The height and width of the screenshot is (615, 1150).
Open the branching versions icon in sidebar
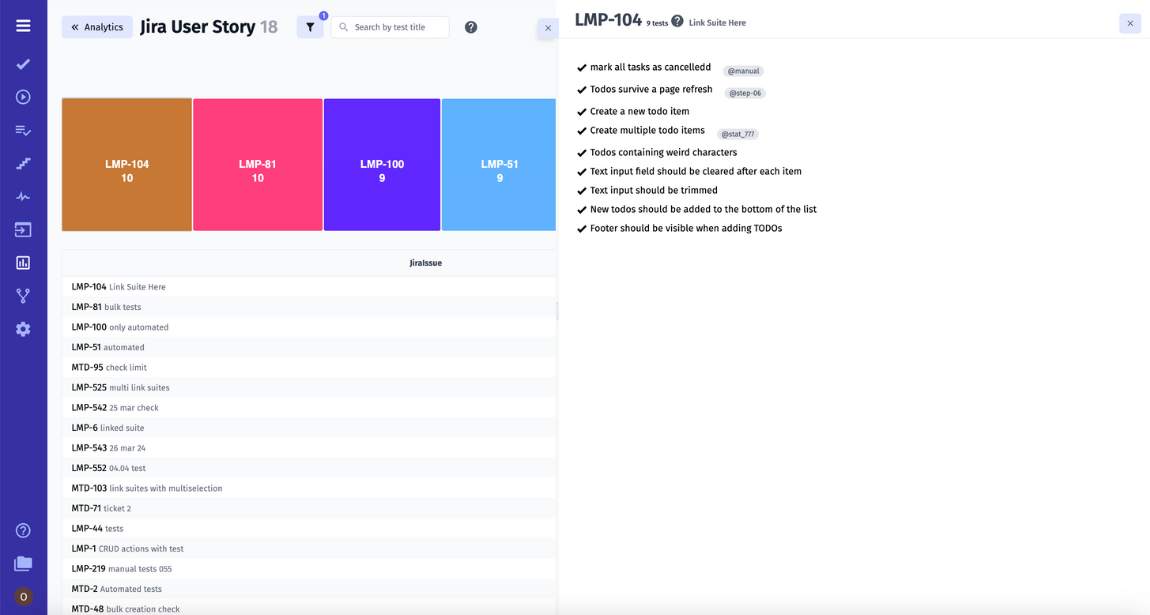pos(23,295)
